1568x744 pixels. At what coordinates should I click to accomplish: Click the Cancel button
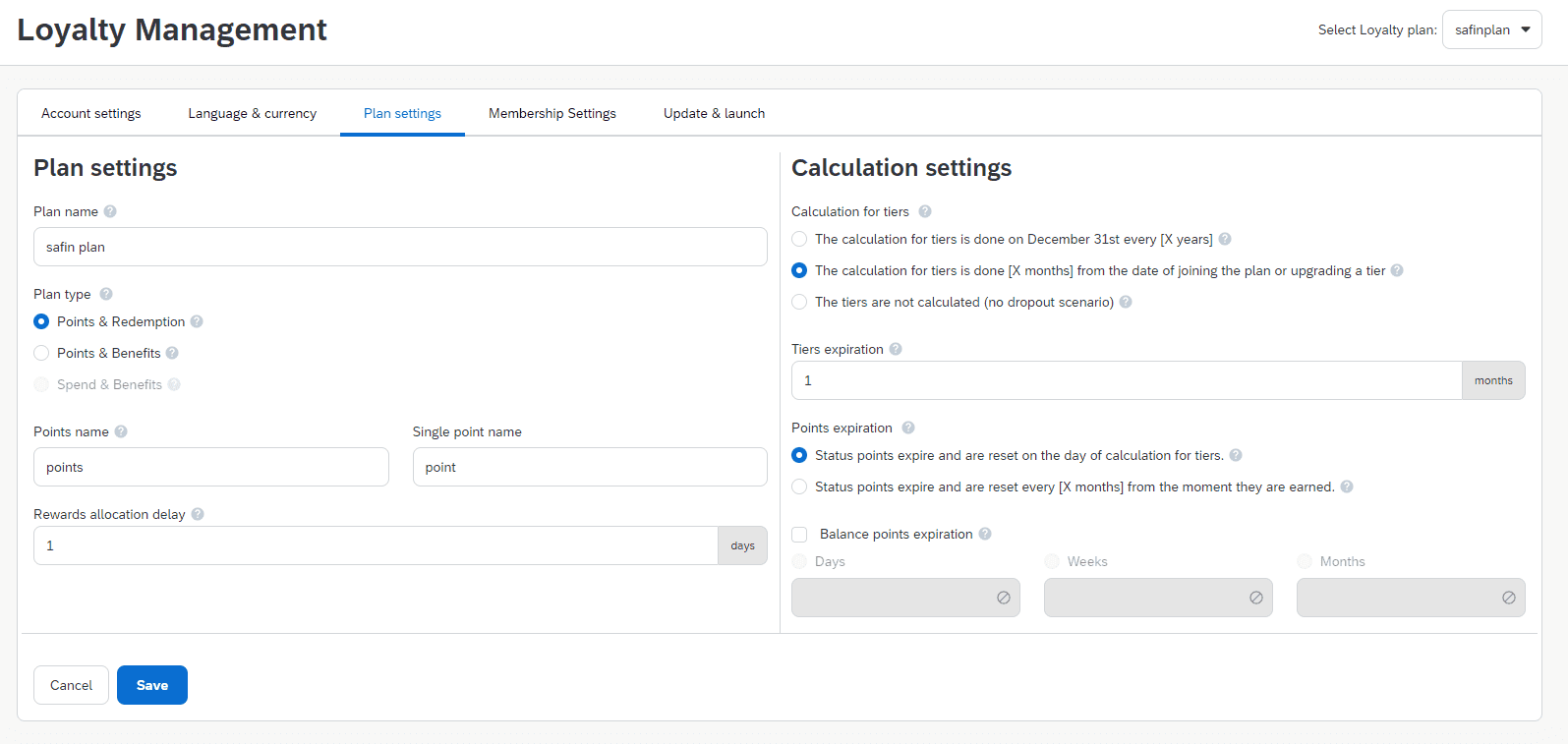[71, 685]
